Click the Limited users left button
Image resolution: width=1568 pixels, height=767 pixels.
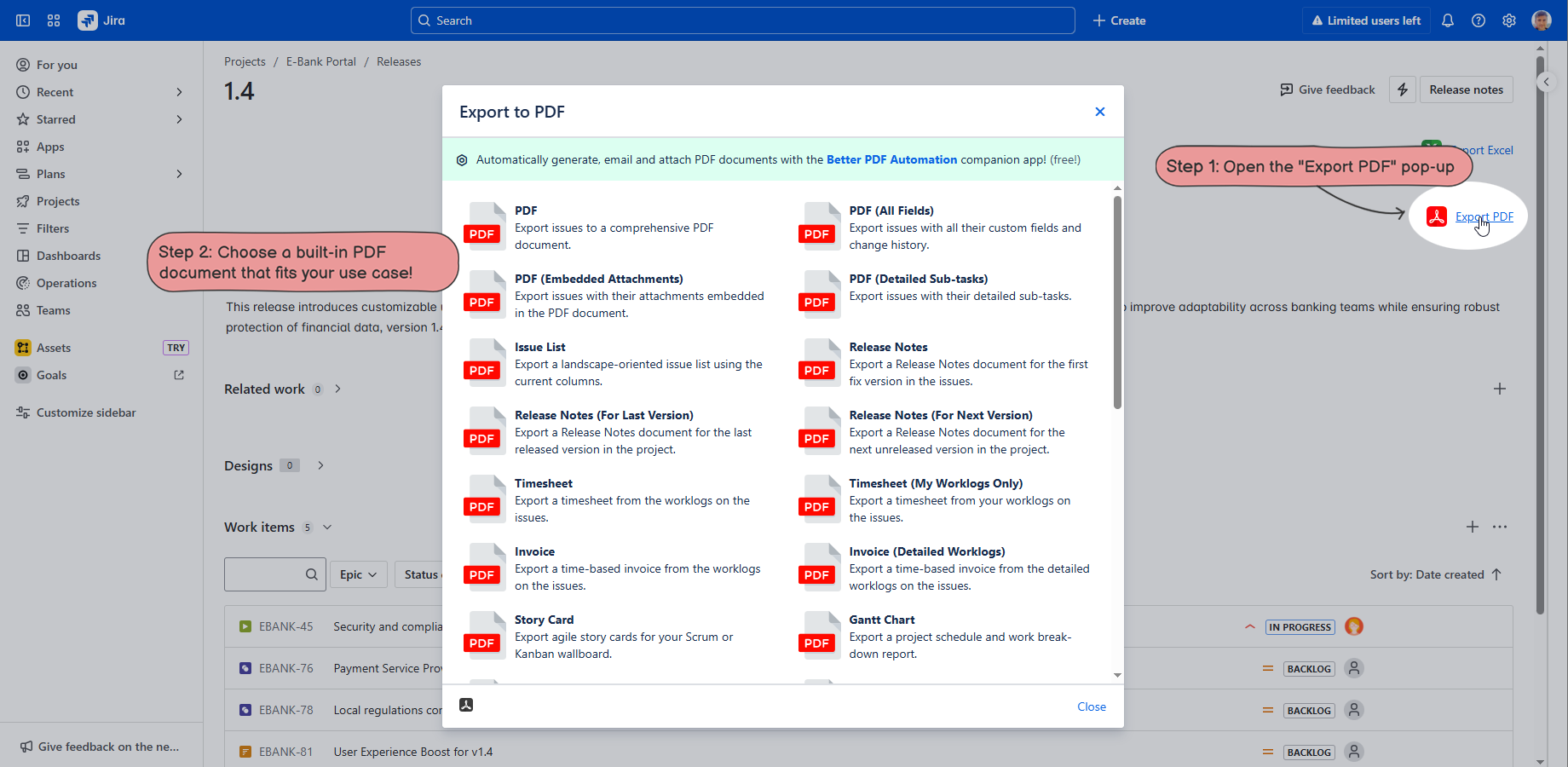coord(1365,20)
